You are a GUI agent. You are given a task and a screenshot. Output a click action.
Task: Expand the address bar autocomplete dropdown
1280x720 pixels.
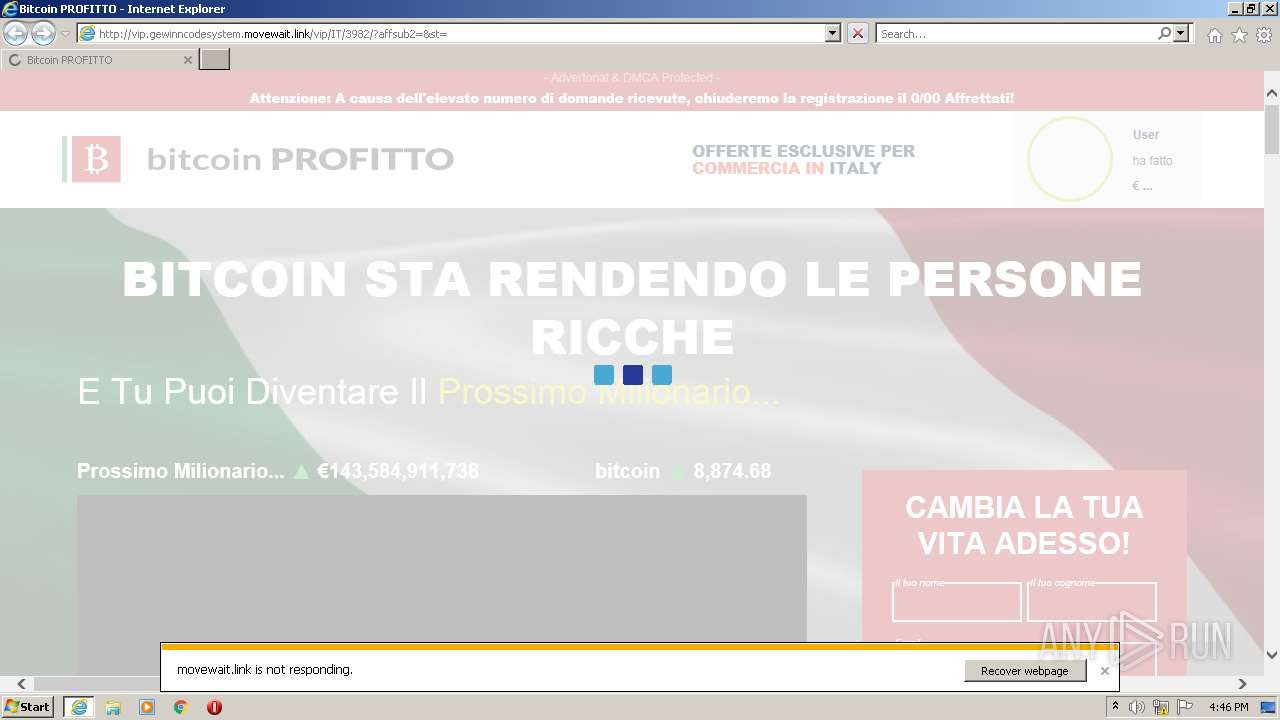coord(833,34)
